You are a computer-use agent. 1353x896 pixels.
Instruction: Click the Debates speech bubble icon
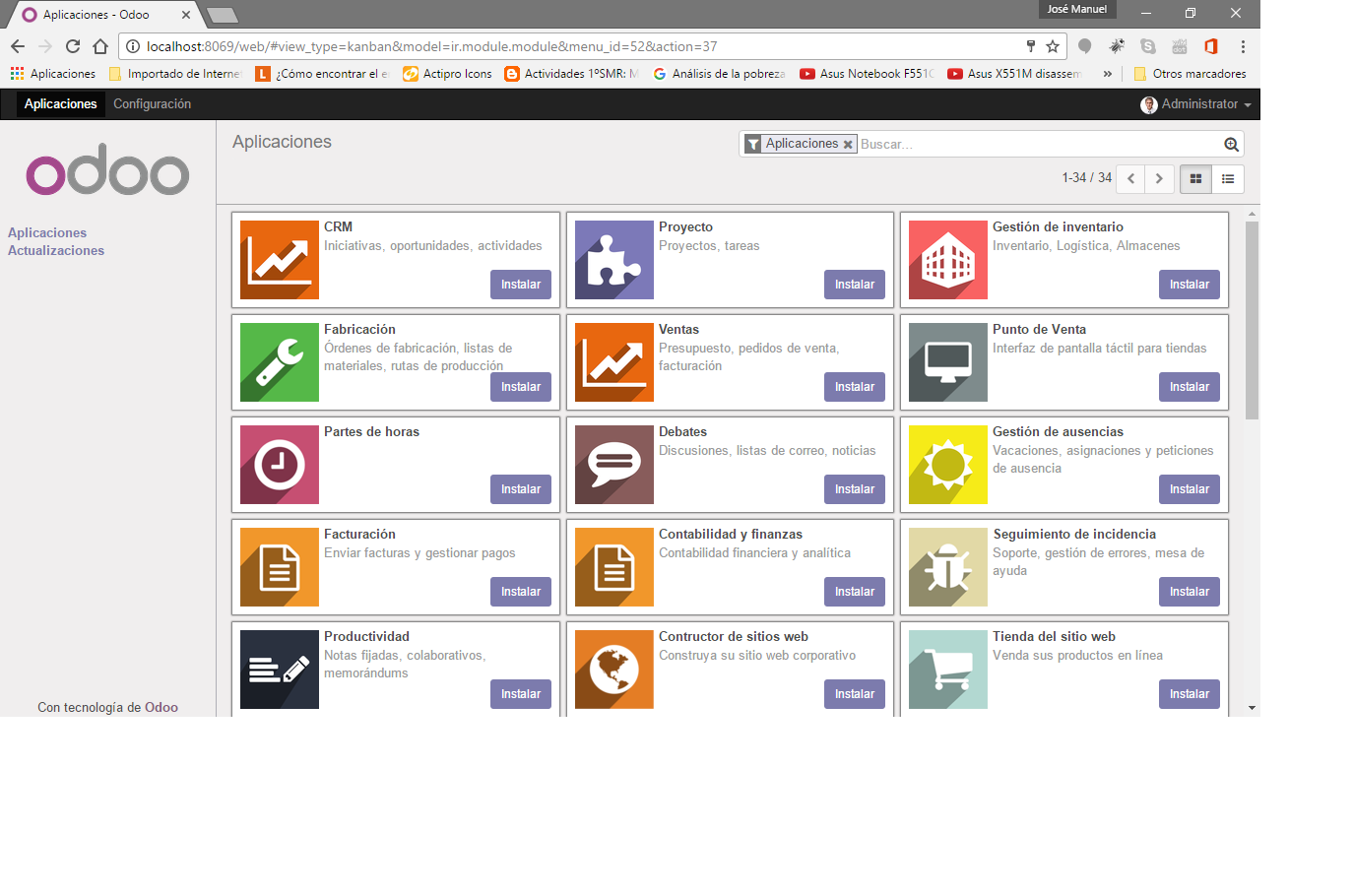tap(613, 465)
